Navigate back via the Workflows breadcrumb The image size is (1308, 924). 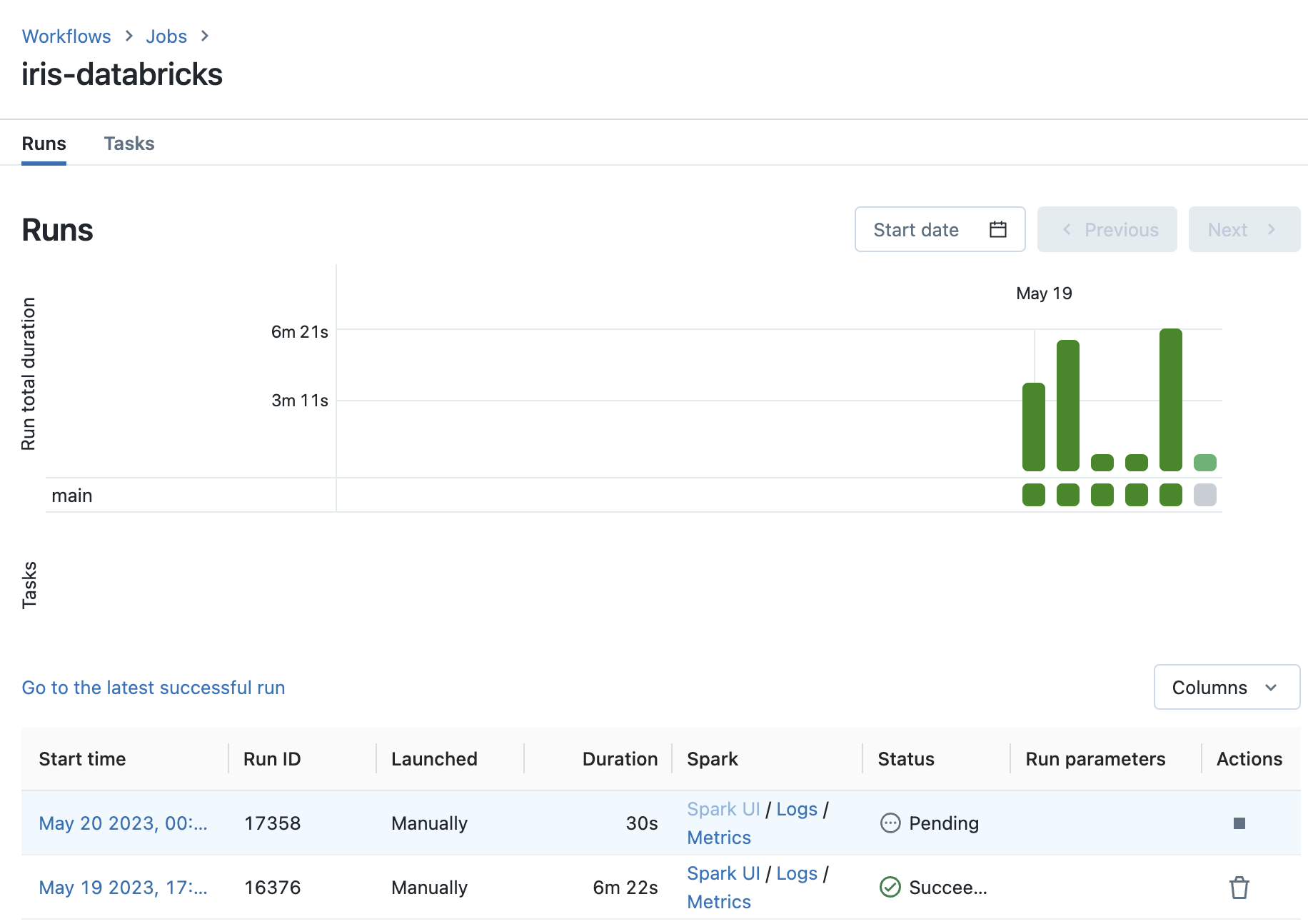[x=66, y=35]
